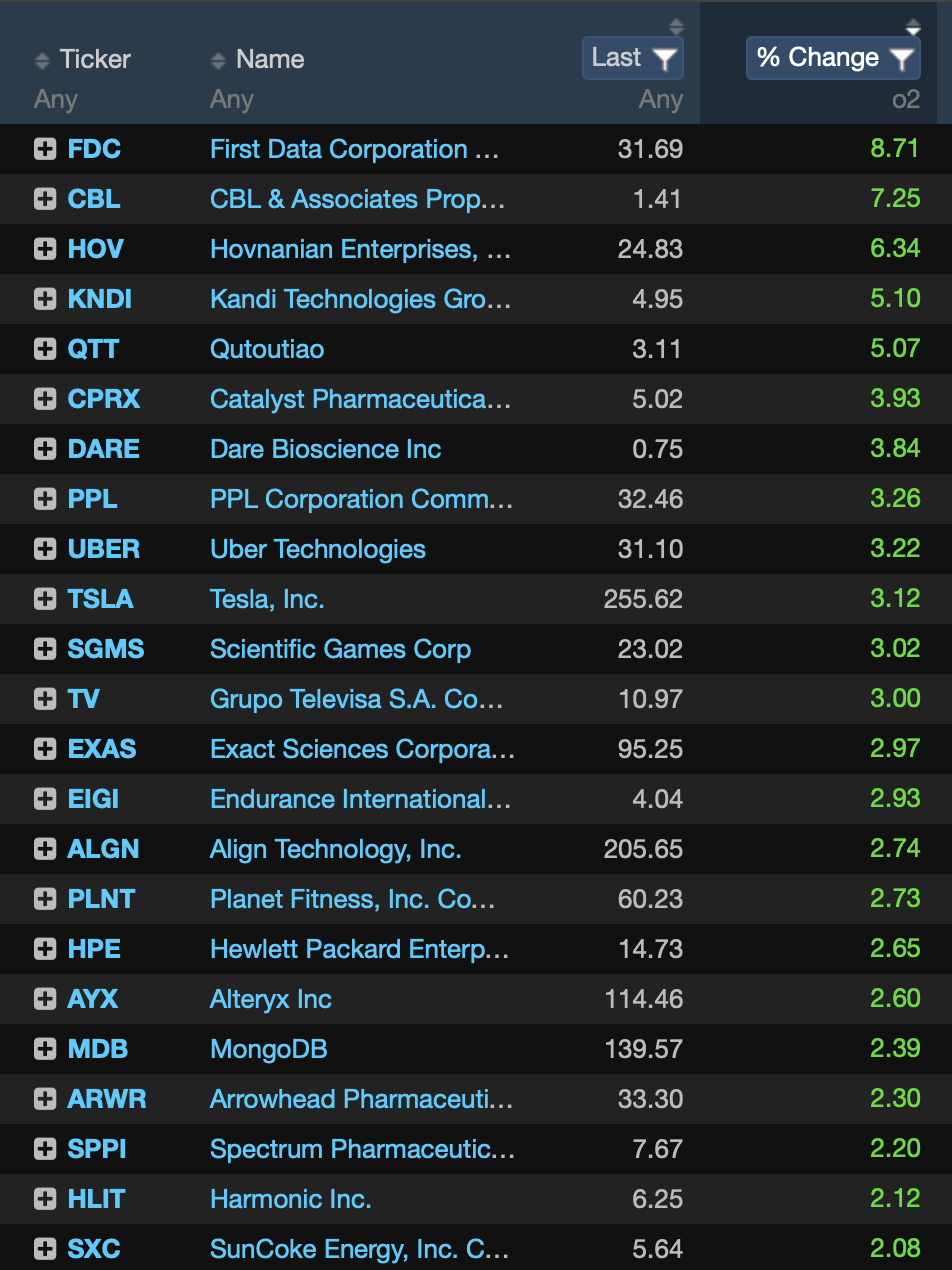This screenshot has height=1270, width=952.
Task: Click the plus icon beside SGMS
Action: point(45,649)
